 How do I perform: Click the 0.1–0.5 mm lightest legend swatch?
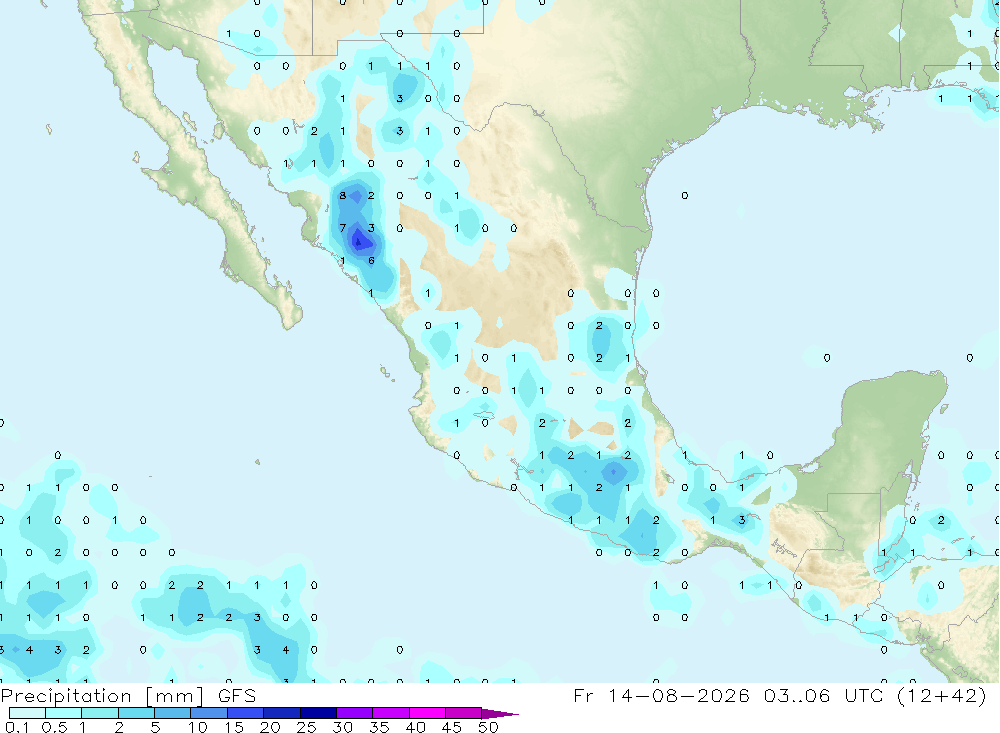(27, 713)
